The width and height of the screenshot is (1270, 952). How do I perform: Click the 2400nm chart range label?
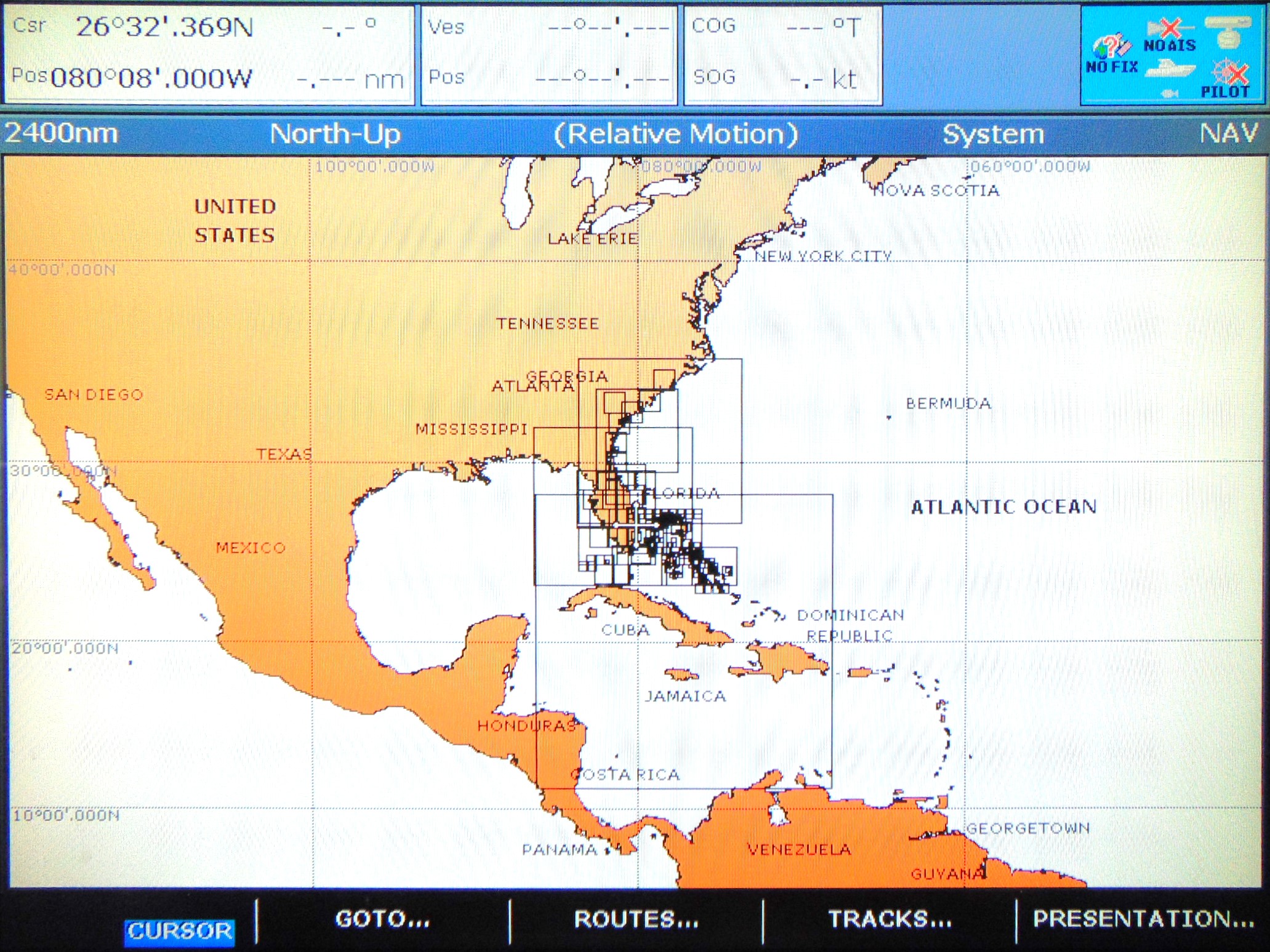click(61, 133)
